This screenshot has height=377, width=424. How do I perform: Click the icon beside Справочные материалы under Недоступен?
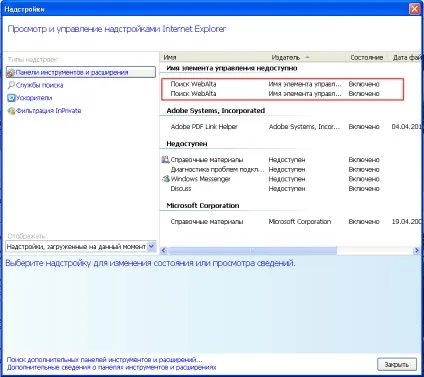click(x=165, y=160)
